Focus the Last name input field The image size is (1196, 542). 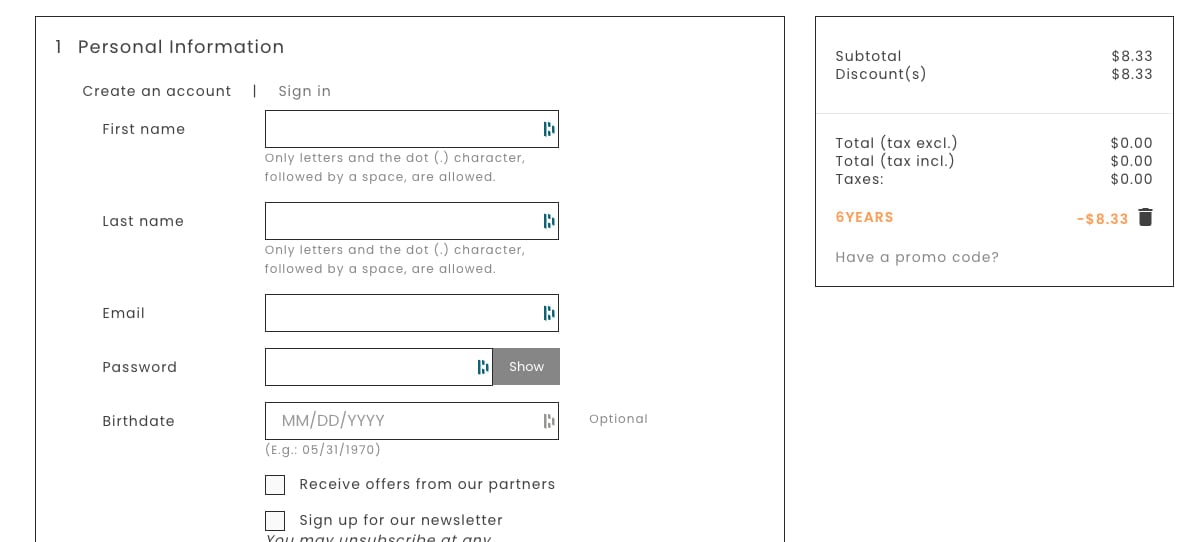tap(400, 221)
